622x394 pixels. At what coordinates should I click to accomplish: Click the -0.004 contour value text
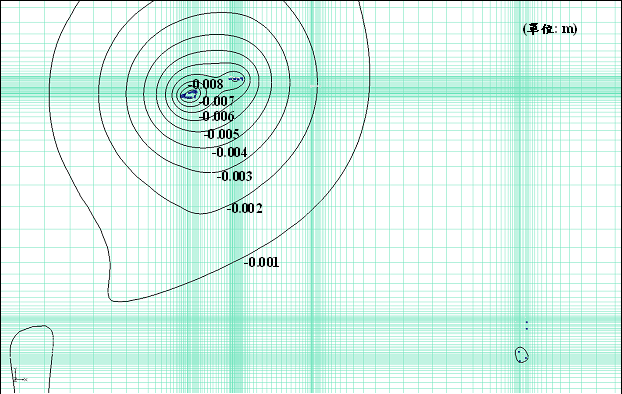coord(230,152)
